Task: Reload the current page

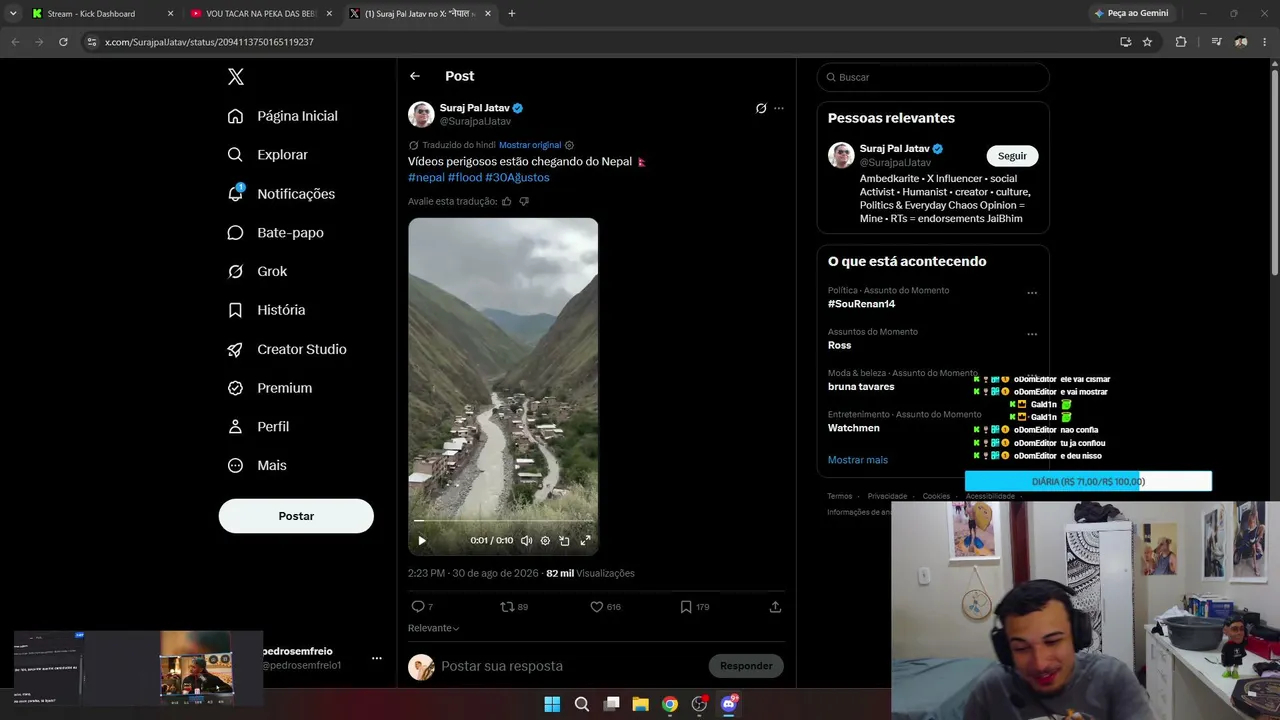Action: click(63, 42)
